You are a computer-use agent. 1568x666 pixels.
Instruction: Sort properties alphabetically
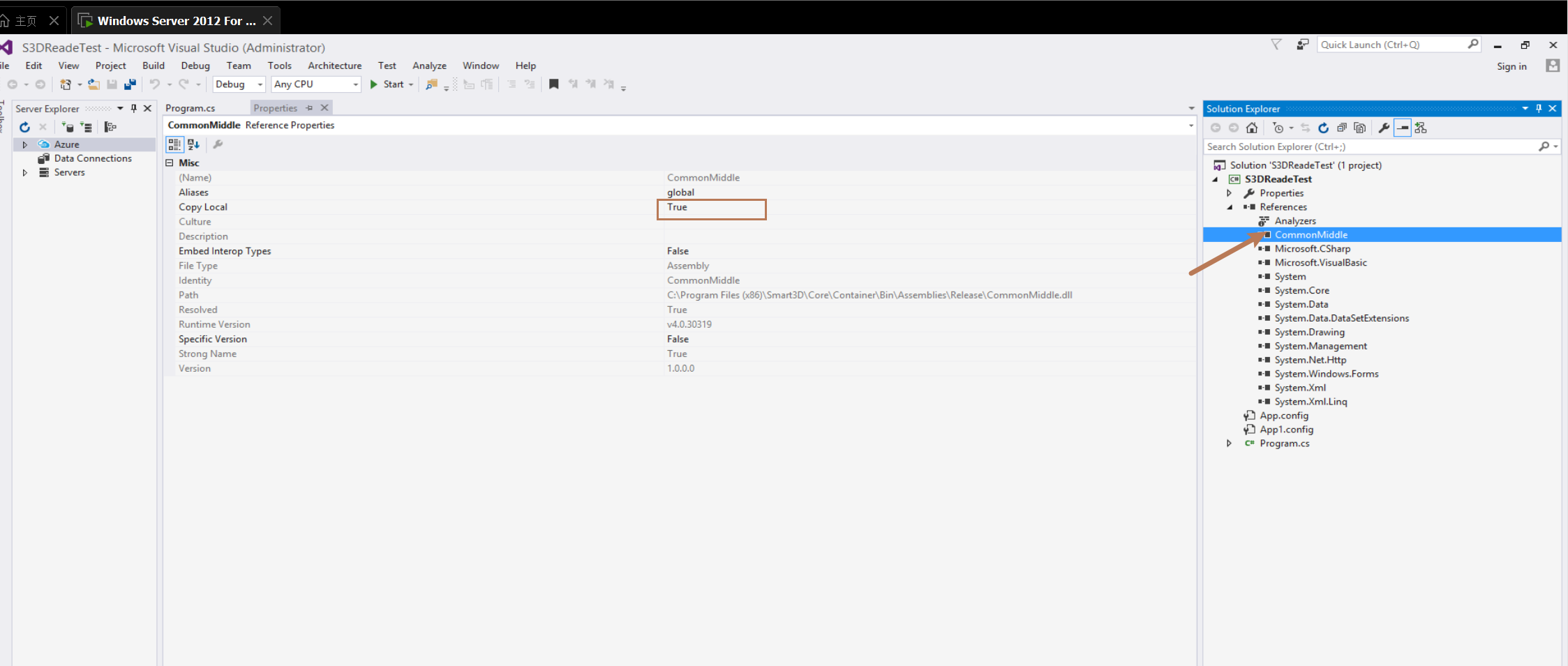point(193,144)
